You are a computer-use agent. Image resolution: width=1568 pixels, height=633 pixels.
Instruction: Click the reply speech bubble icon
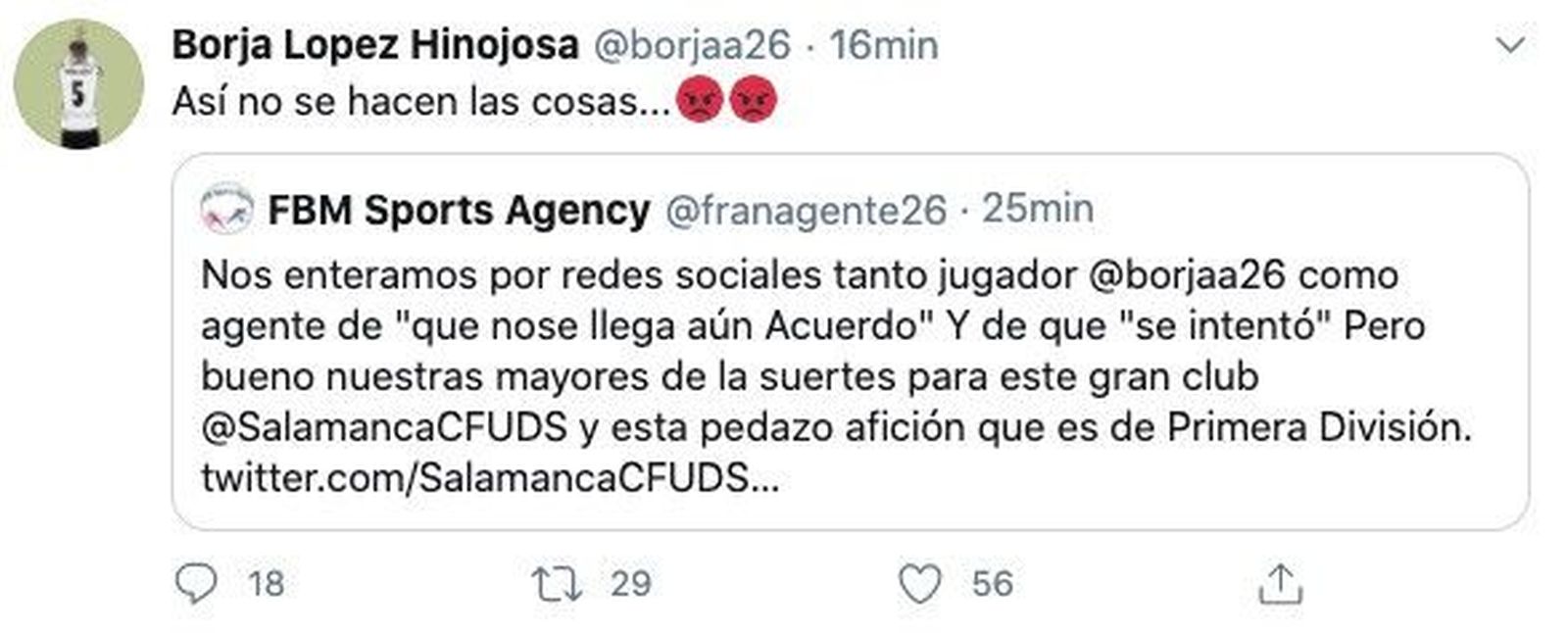[195, 584]
